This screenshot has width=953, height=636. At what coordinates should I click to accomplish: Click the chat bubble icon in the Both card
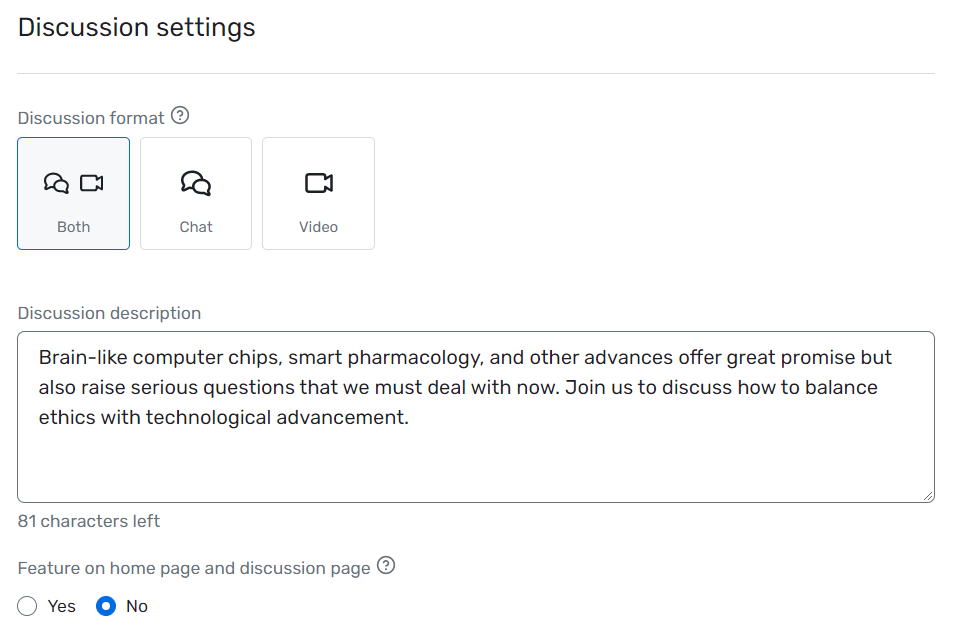tap(56, 183)
